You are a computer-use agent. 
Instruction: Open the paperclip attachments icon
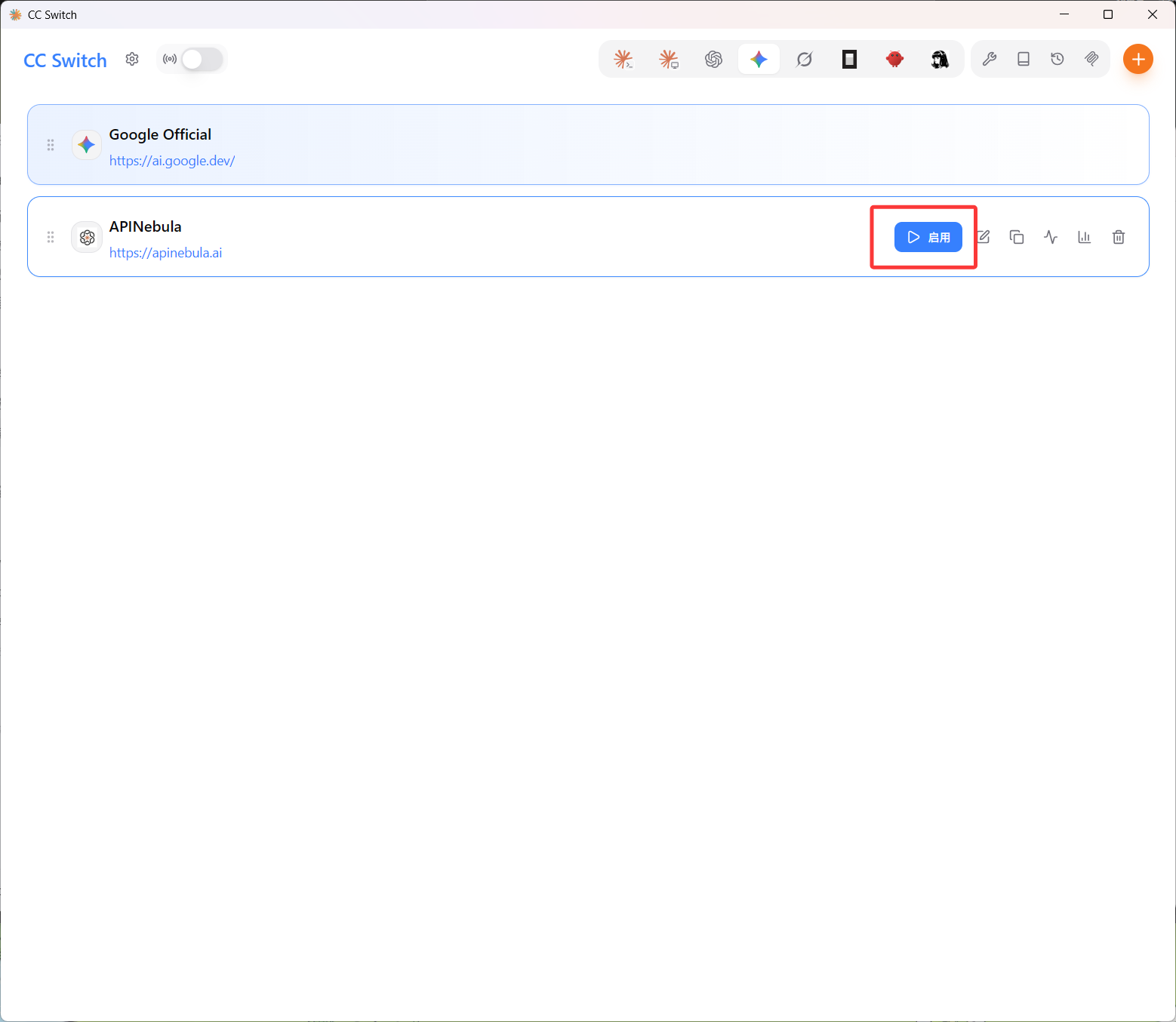[x=1091, y=59]
